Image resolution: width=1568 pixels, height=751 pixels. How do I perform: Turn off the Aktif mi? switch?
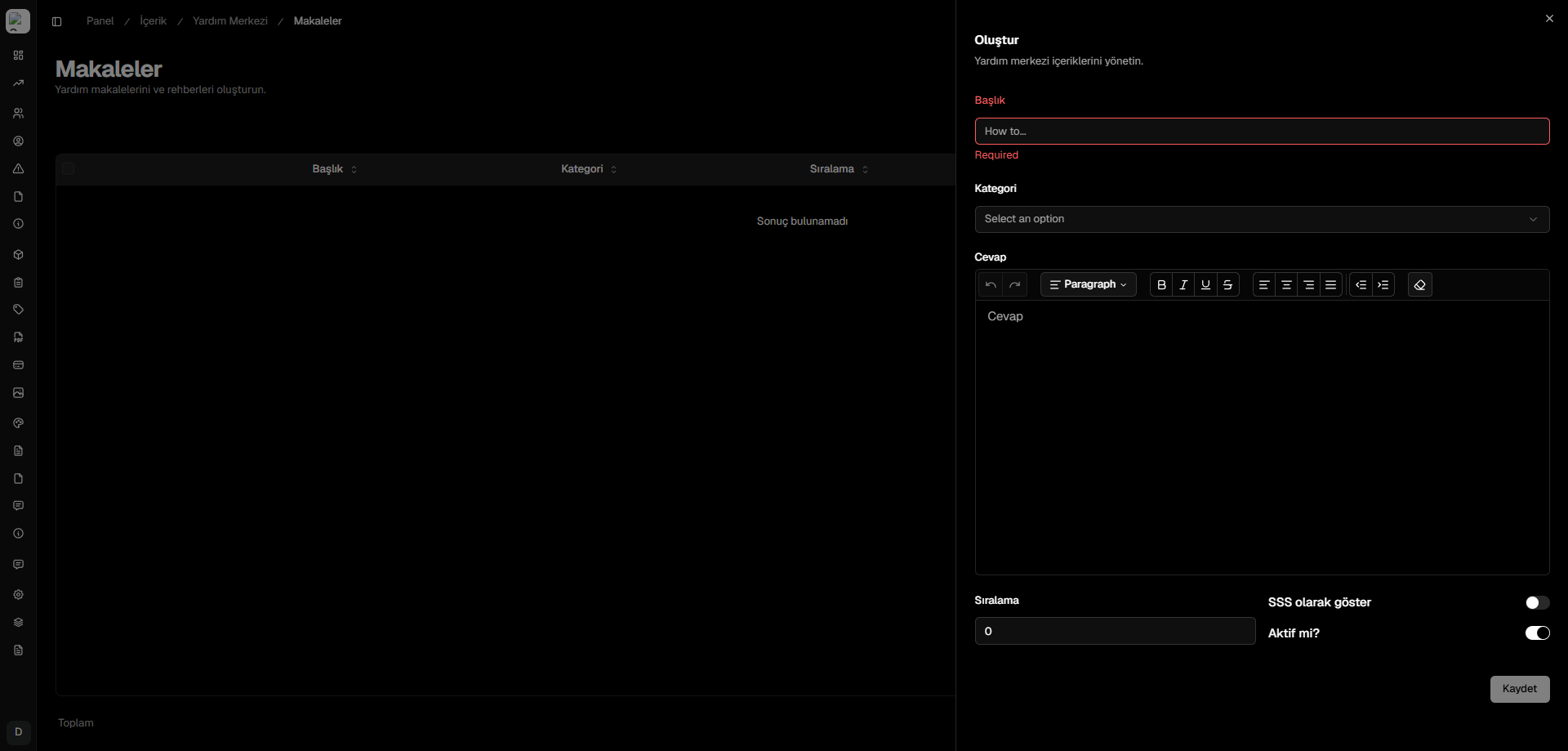pyautogui.click(x=1537, y=633)
